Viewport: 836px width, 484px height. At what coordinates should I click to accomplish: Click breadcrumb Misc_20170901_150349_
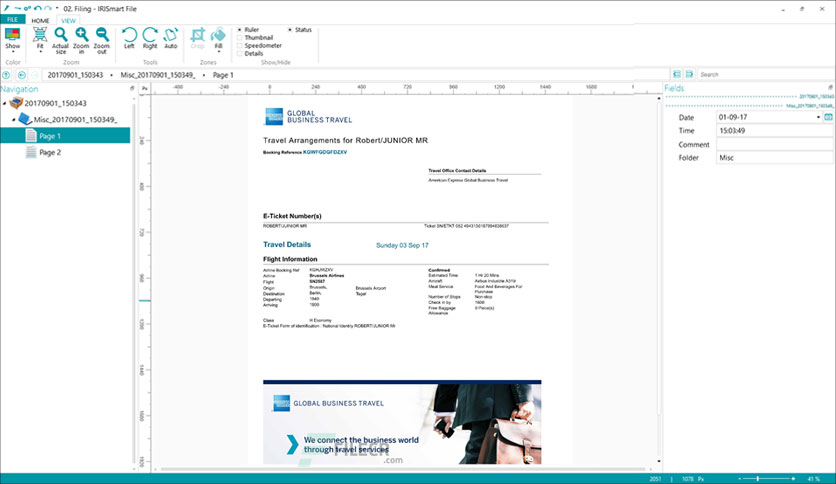[158, 75]
